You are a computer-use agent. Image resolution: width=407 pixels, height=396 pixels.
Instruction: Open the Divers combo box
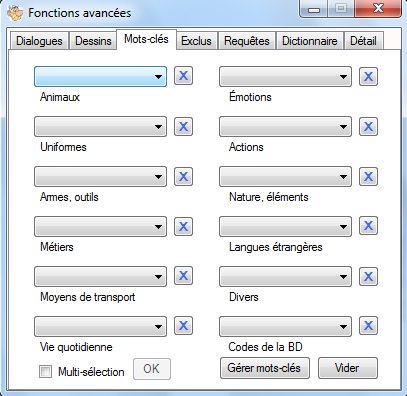[x=285, y=277]
